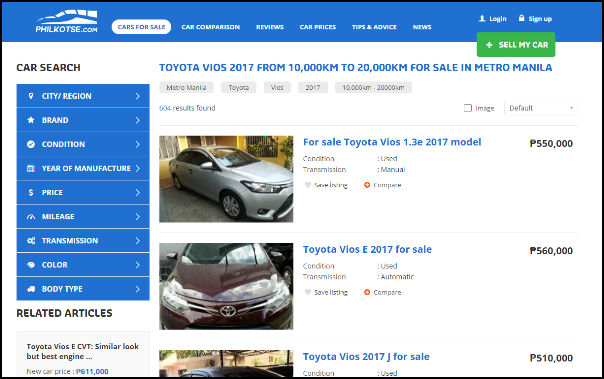Expand City/Region filter chevron

click(x=138, y=96)
